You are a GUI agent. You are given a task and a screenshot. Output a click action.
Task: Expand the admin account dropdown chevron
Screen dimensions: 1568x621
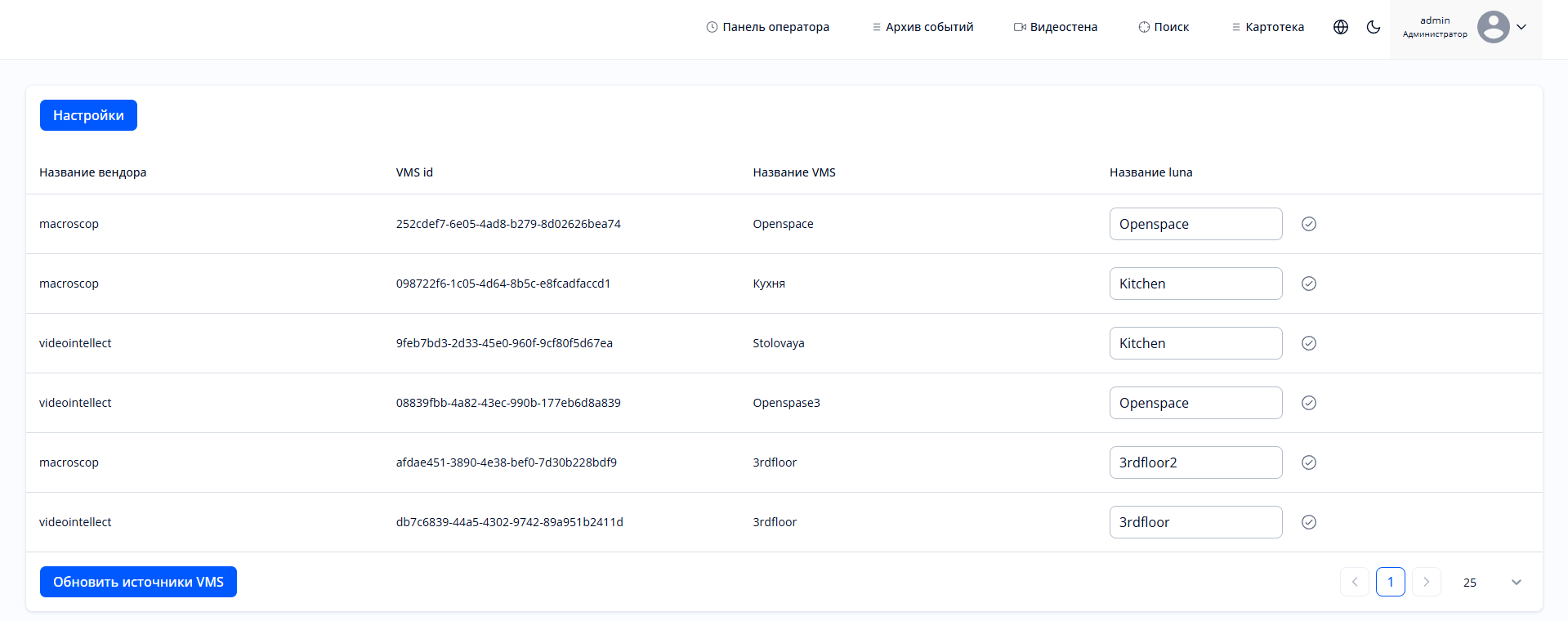1521,27
